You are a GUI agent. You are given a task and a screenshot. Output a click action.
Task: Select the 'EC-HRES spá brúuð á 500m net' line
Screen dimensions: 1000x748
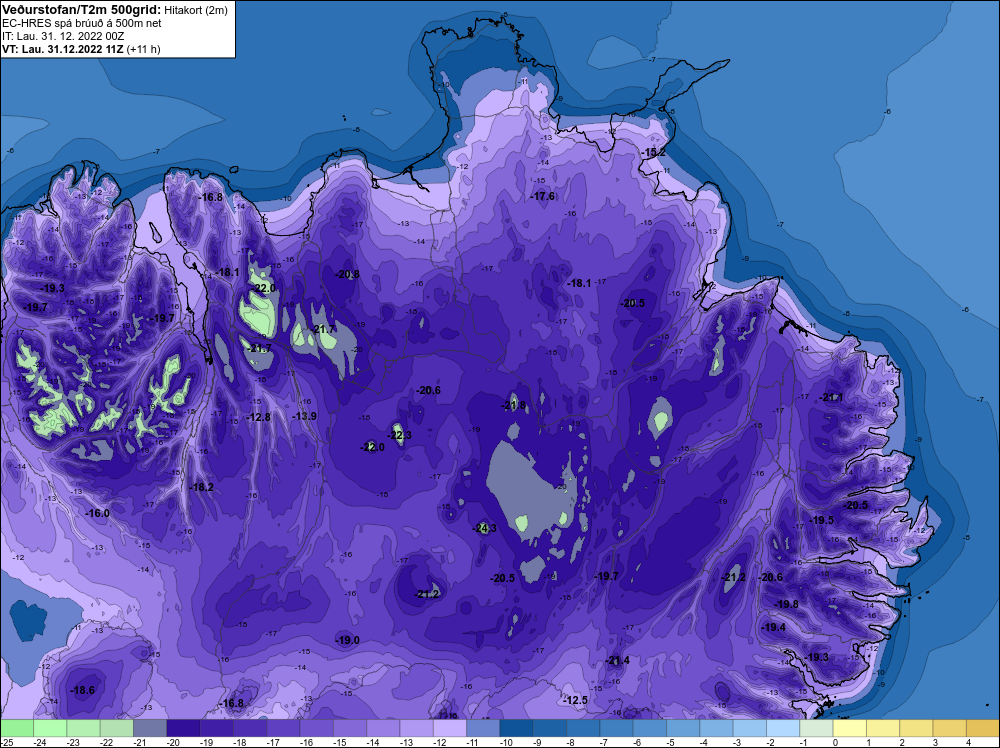[x=82, y=23]
